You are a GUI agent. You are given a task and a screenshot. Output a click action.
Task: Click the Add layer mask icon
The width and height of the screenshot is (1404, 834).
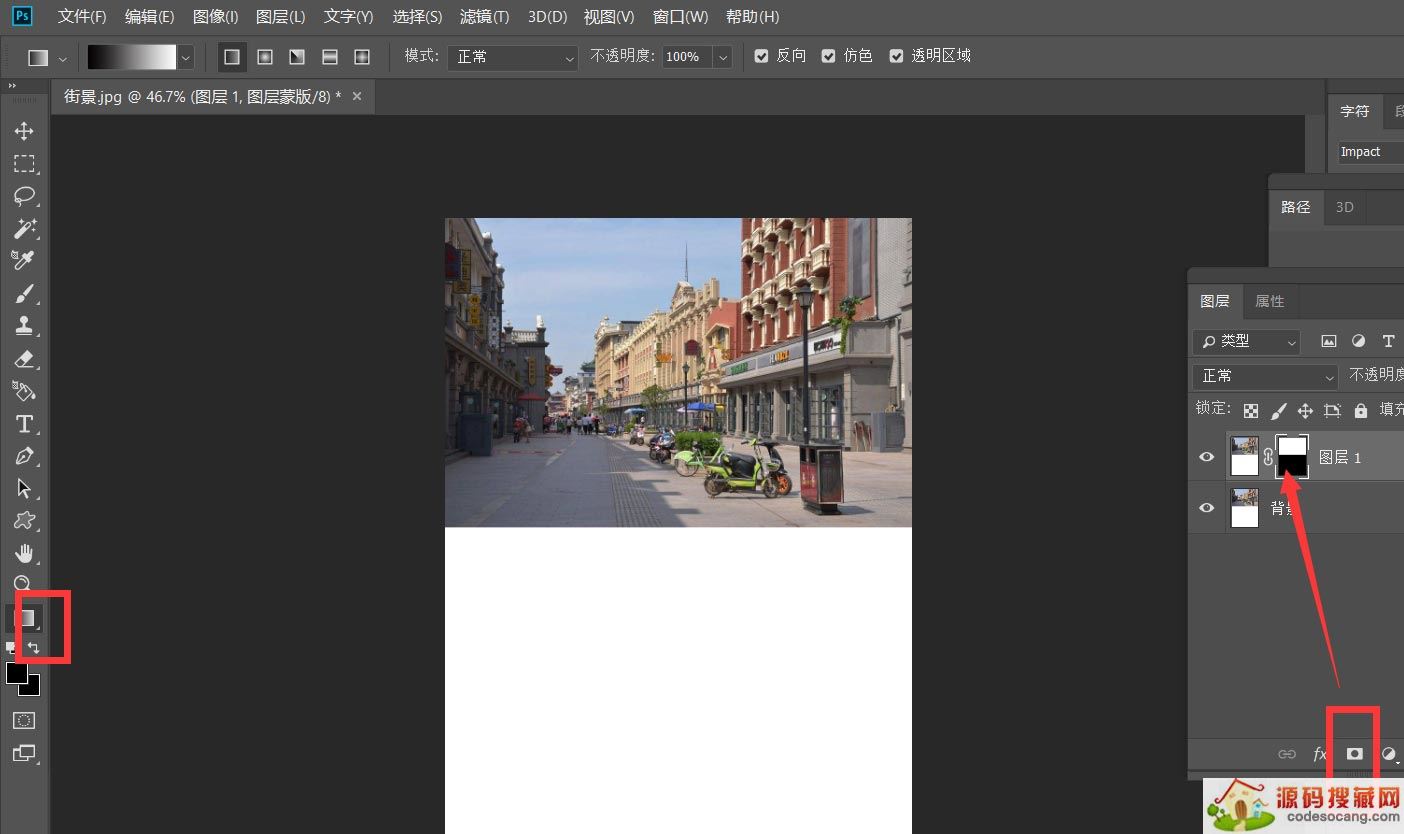(1354, 753)
